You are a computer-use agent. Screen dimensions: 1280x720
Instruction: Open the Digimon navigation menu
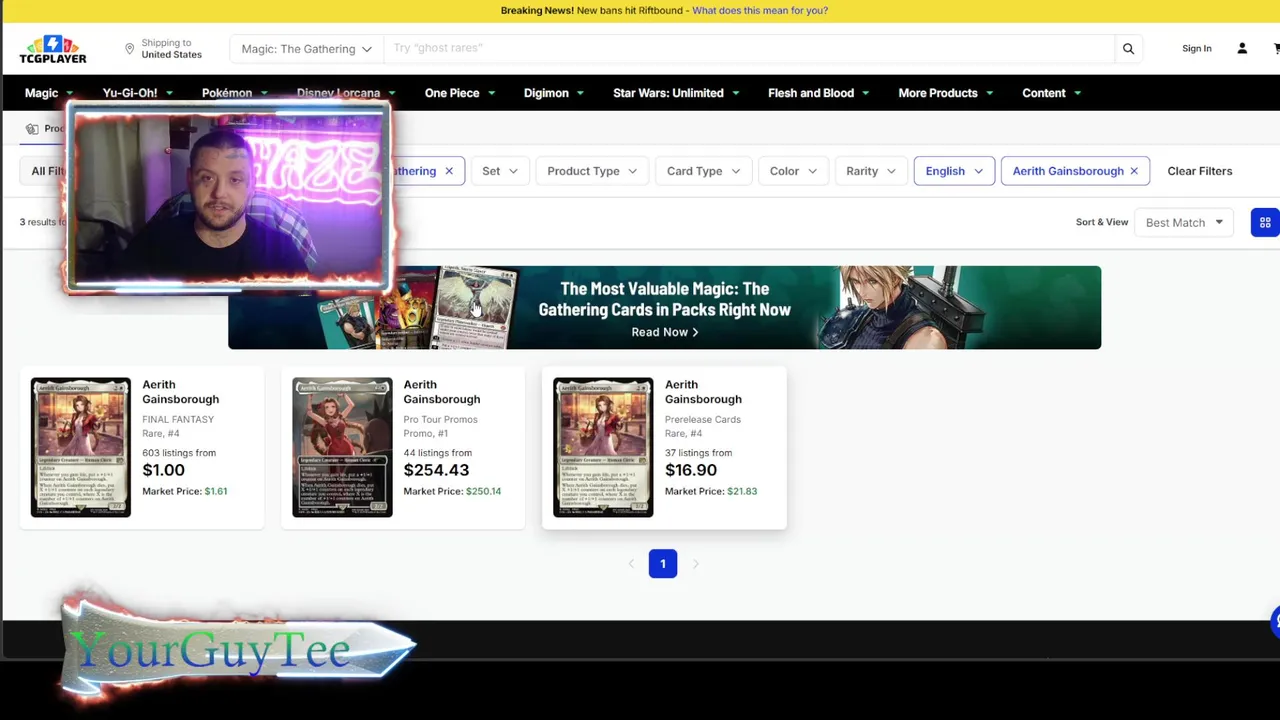[x=553, y=93]
